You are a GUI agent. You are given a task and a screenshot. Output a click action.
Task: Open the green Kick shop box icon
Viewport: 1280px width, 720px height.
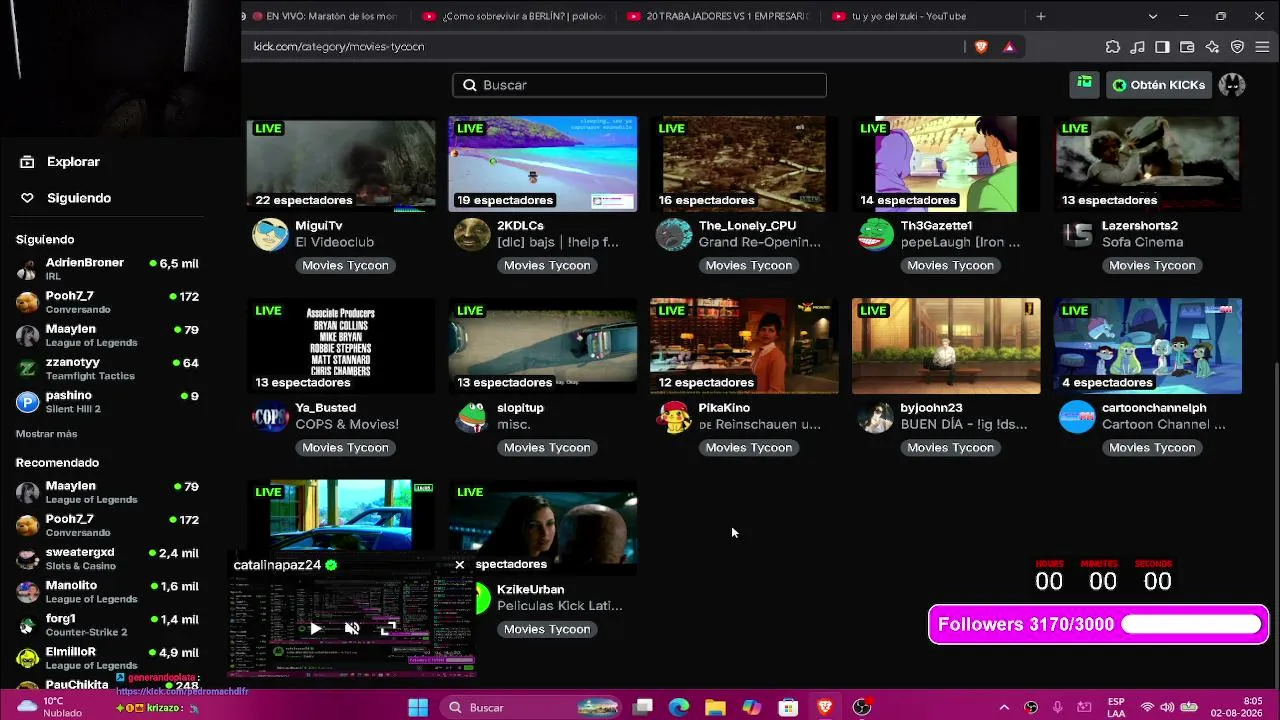click(1084, 85)
